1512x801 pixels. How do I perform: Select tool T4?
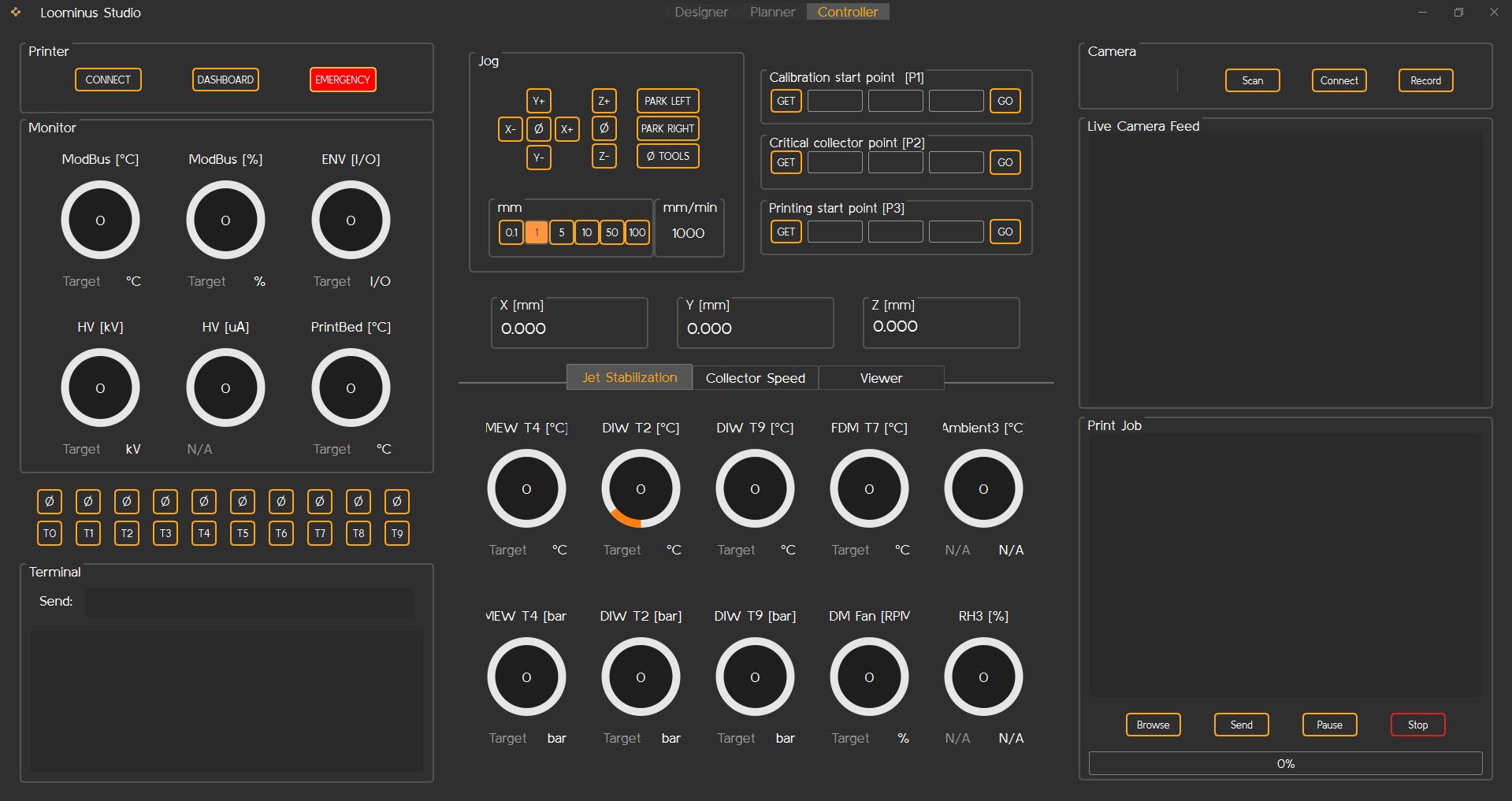coord(204,533)
